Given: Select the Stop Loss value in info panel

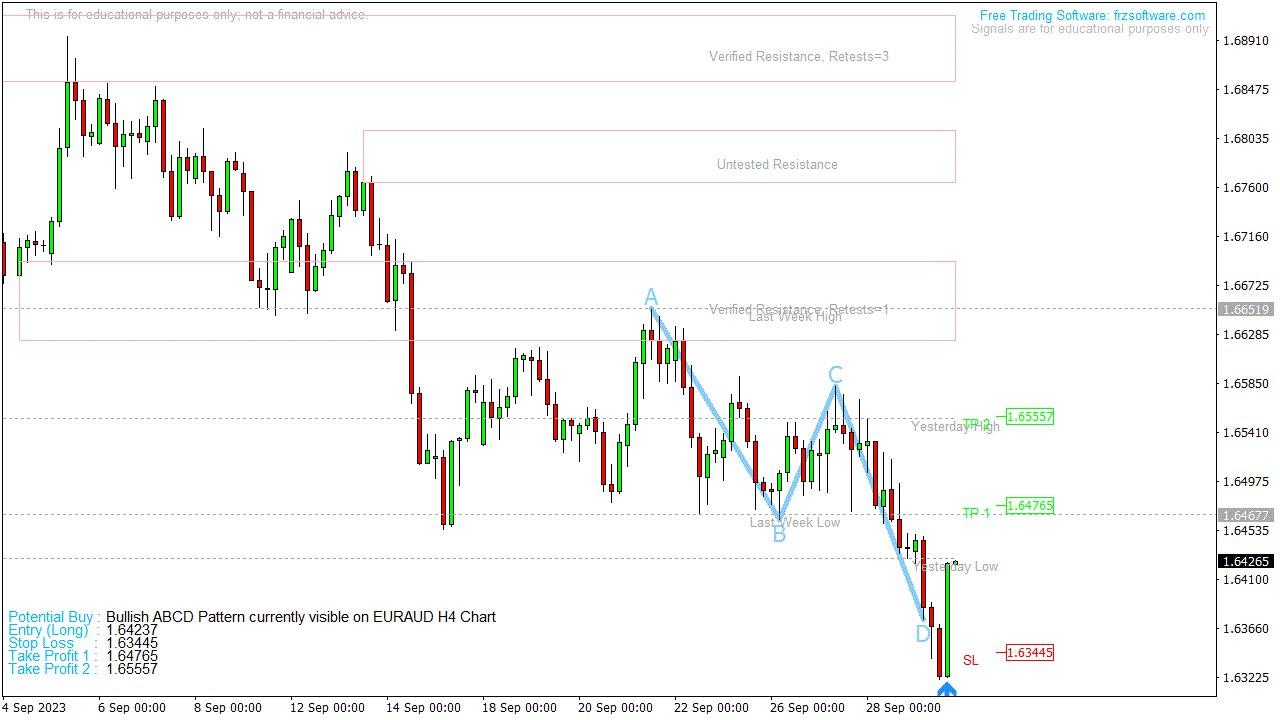Looking at the screenshot, I should (132, 643).
